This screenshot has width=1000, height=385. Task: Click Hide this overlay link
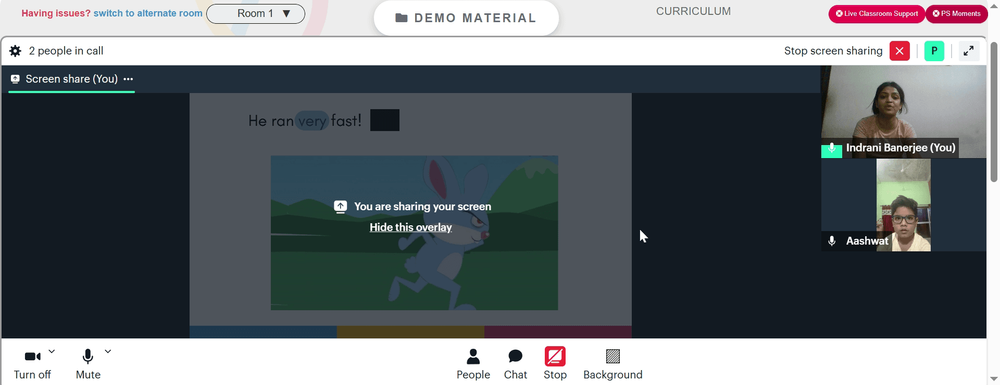411,228
